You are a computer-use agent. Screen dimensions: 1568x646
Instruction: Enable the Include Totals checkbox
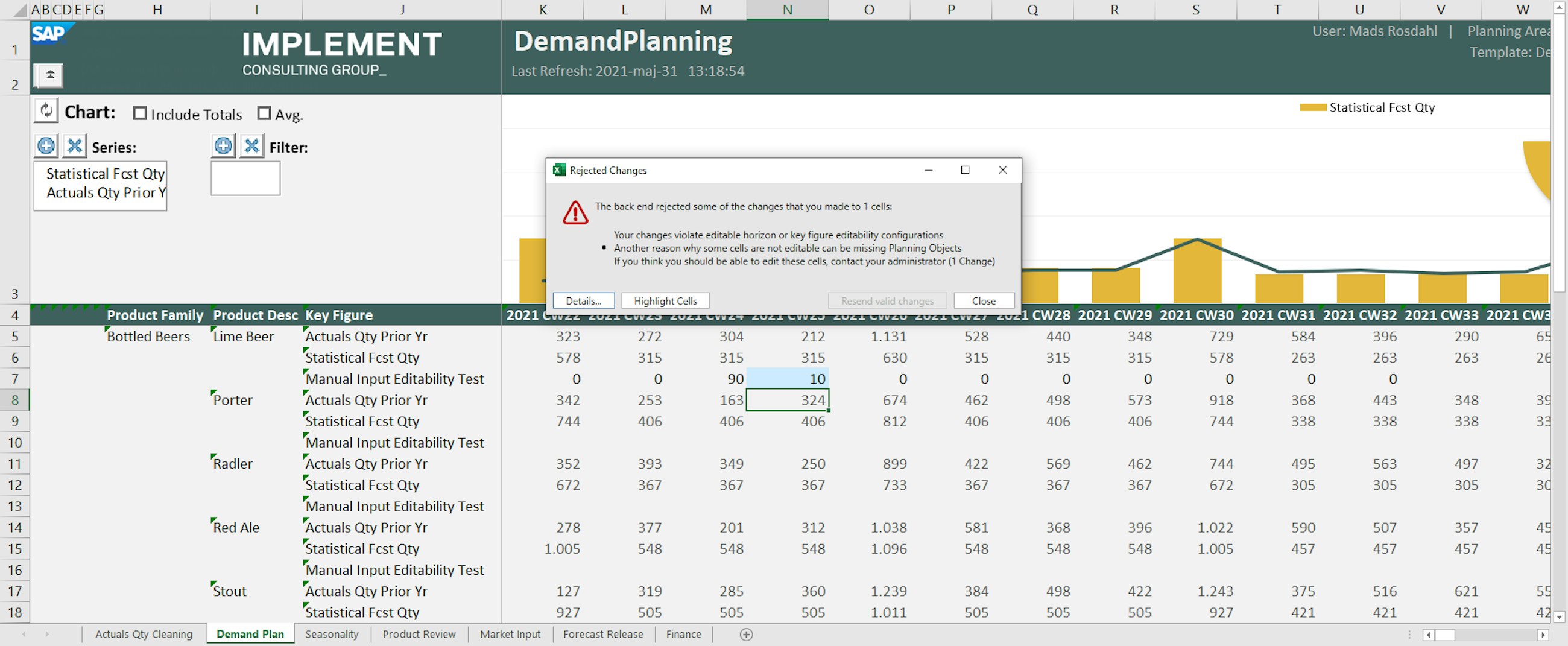tap(140, 114)
